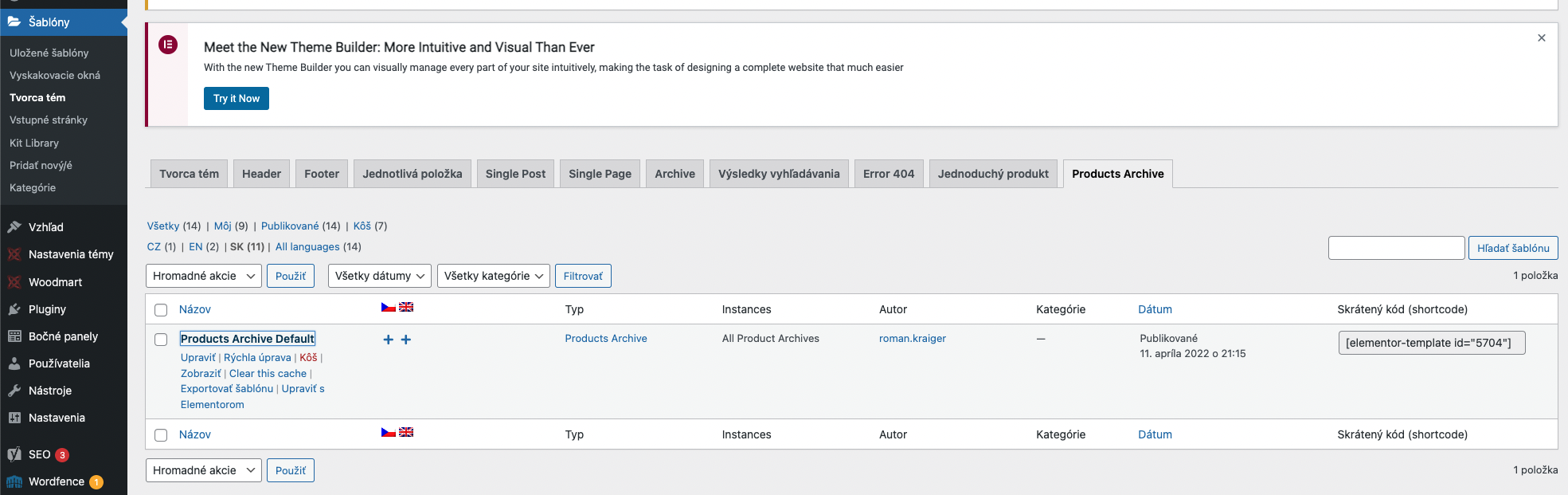Viewport: 1568px width, 495px height.
Task: Open Wordfence menu via its icon
Action: tap(14, 481)
